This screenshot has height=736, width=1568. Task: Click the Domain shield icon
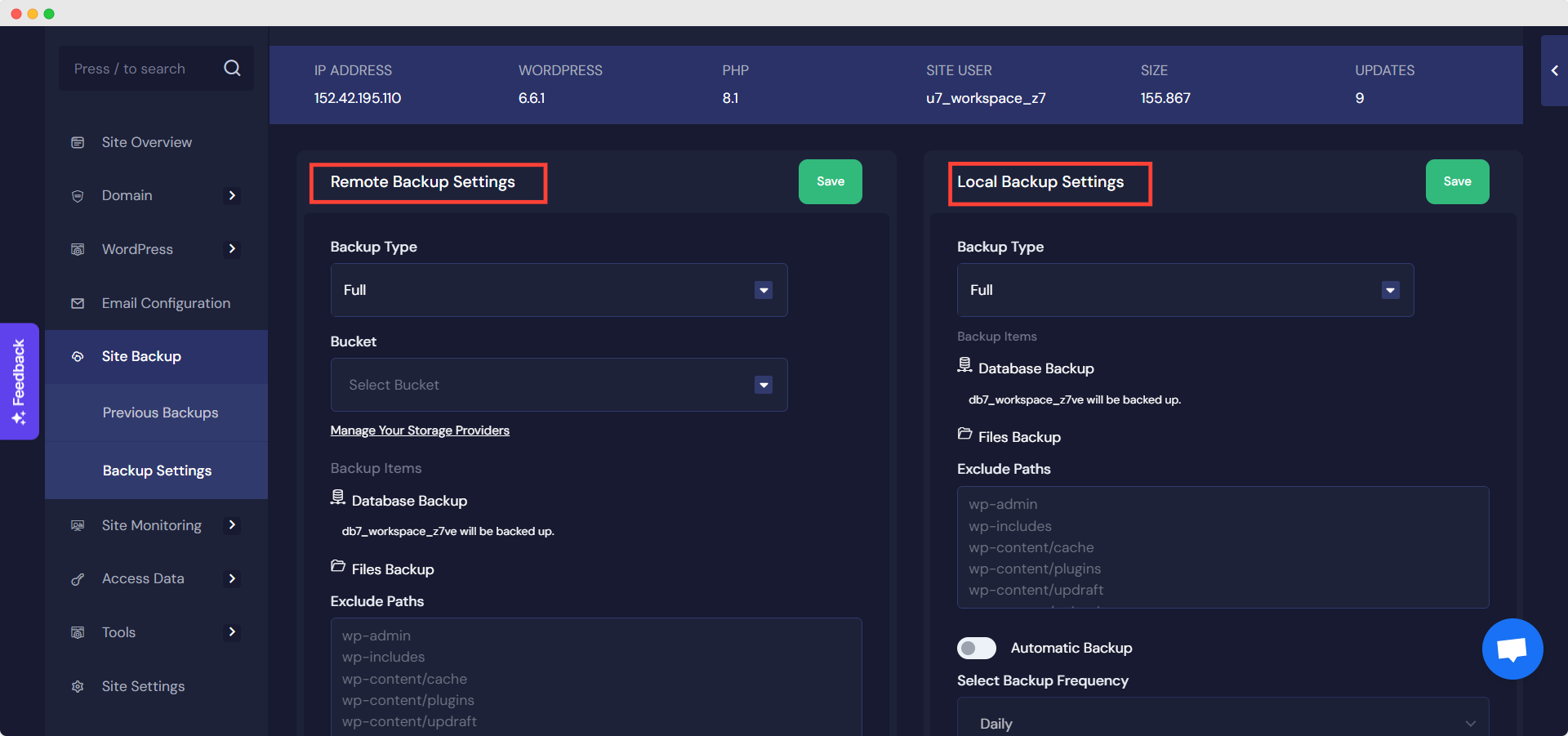click(78, 196)
